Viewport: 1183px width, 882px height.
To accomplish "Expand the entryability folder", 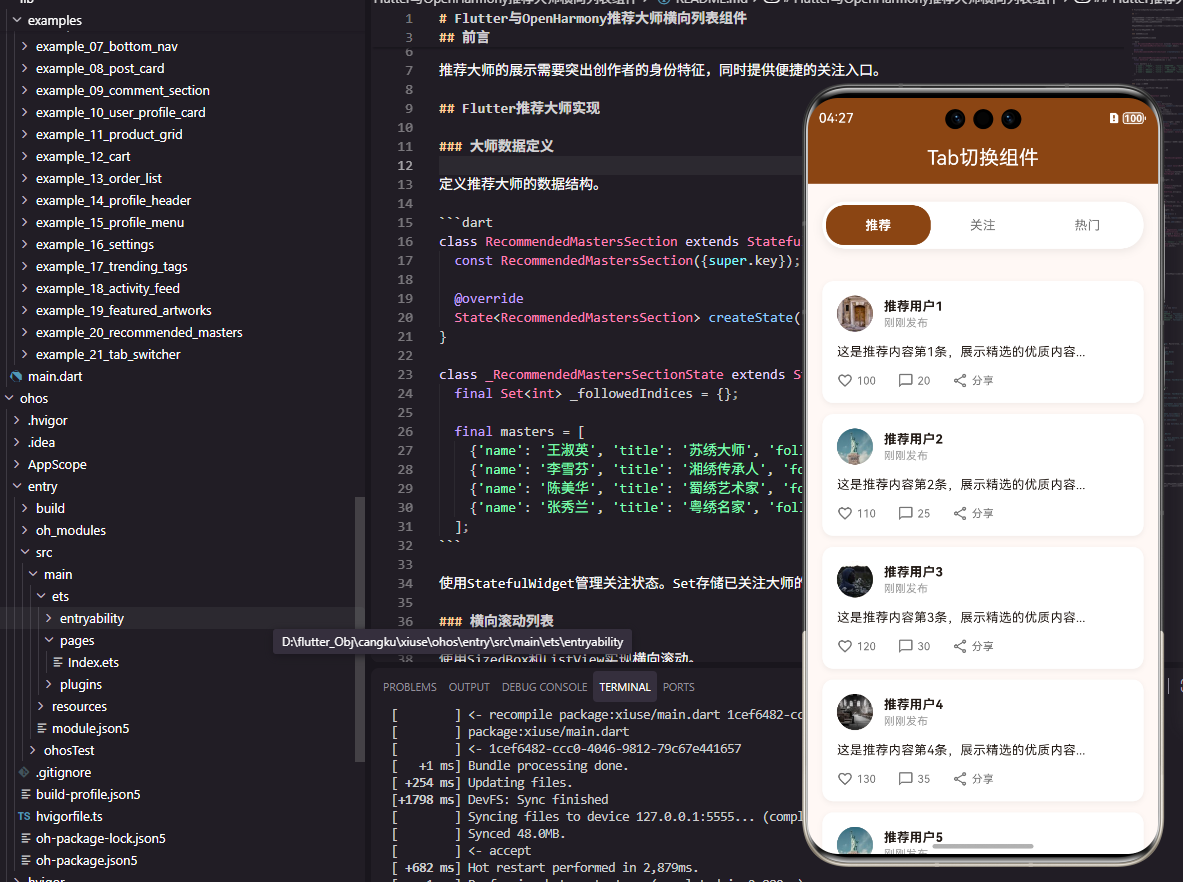I will (49, 619).
